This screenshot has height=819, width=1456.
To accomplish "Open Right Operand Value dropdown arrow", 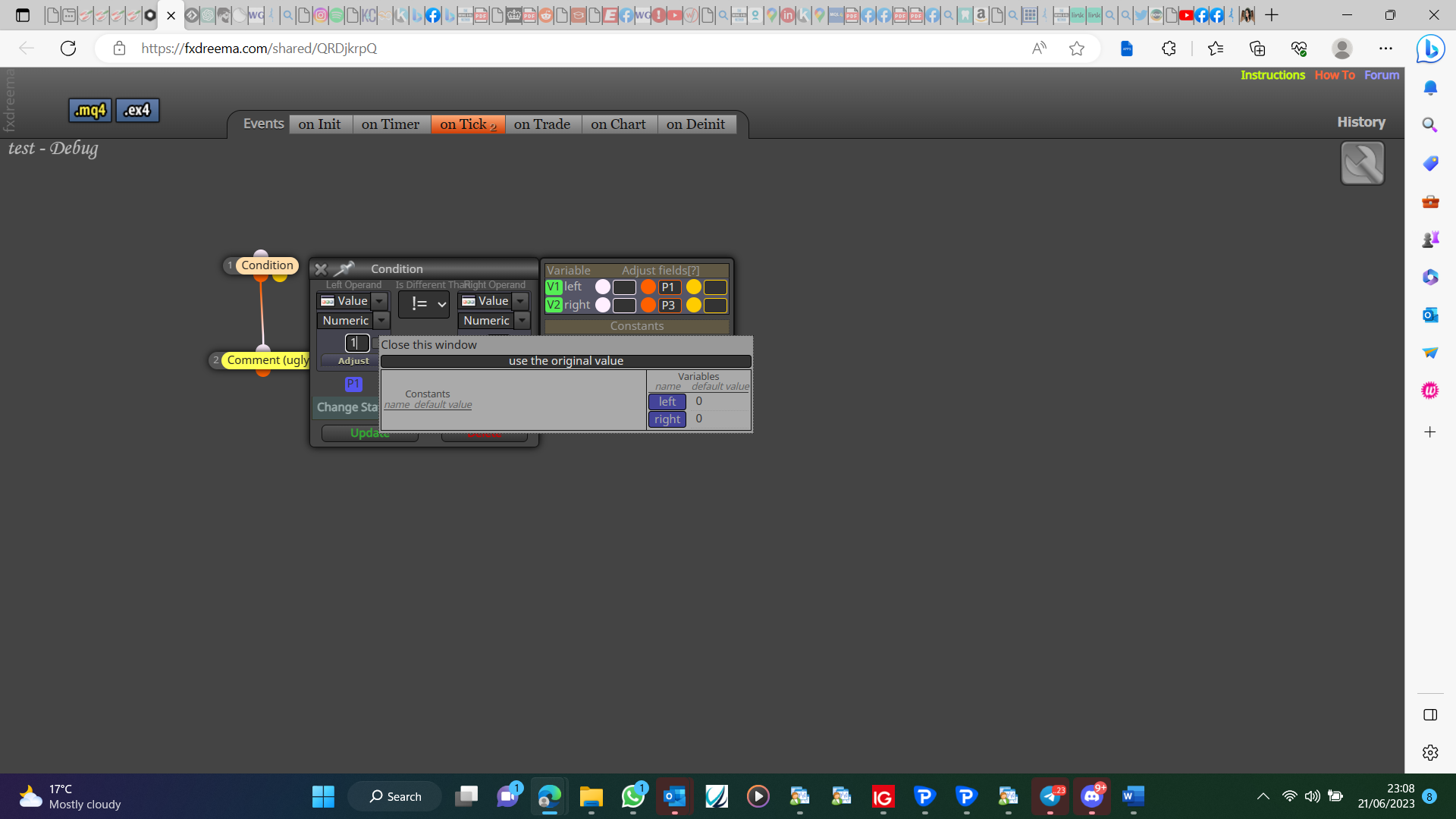I will pos(521,301).
